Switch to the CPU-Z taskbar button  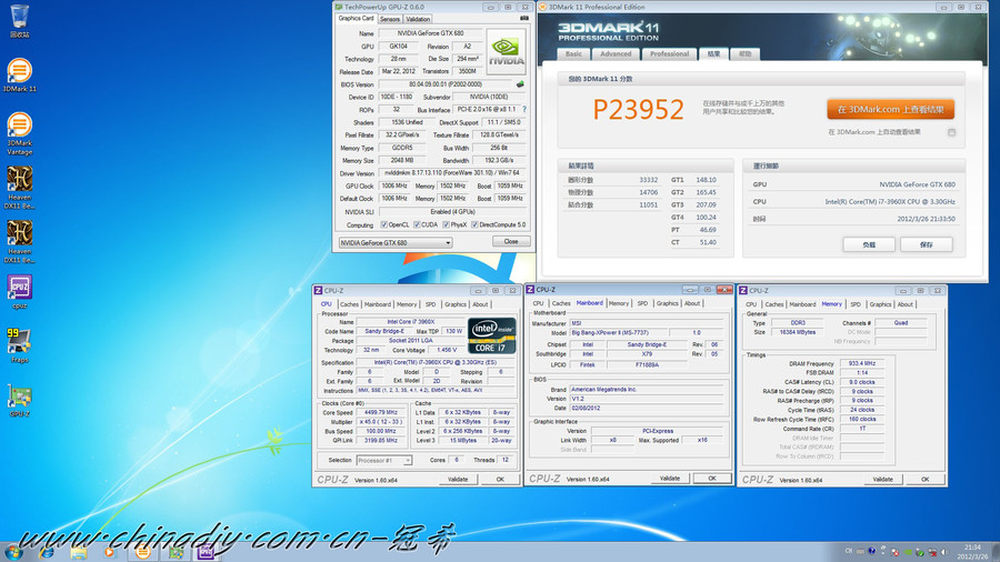[x=206, y=552]
